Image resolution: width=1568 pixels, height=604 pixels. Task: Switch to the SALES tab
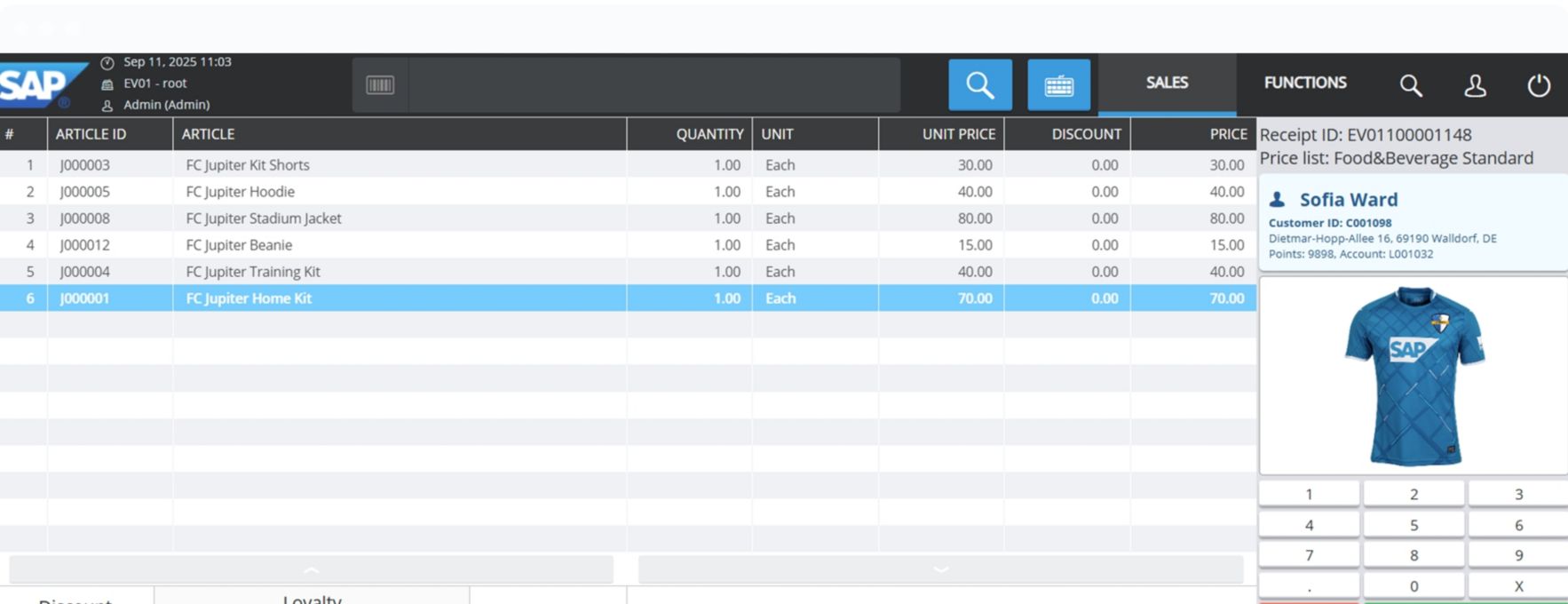pos(1167,83)
